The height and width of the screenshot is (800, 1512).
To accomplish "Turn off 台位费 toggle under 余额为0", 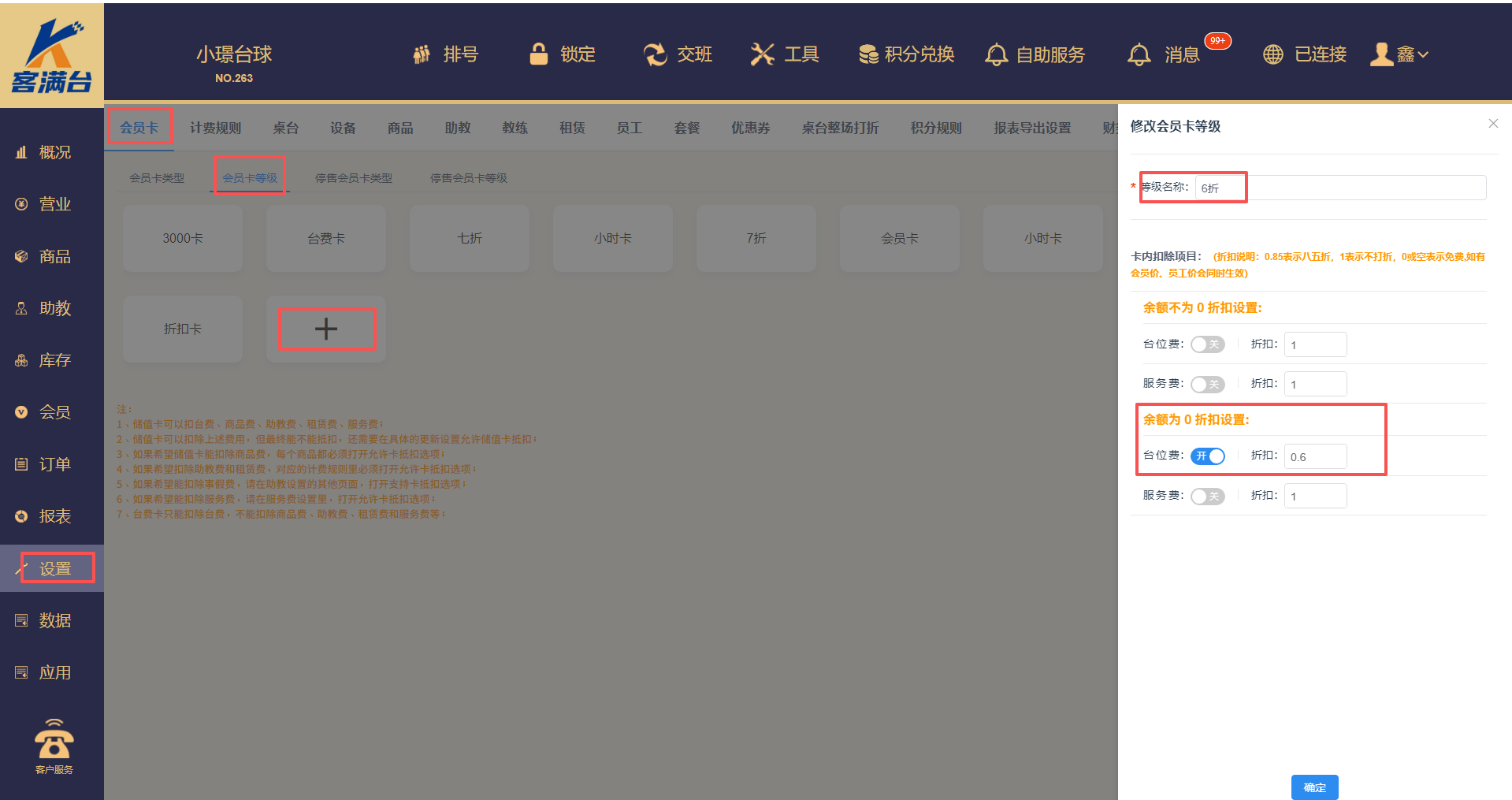I will click(1207, 456).
